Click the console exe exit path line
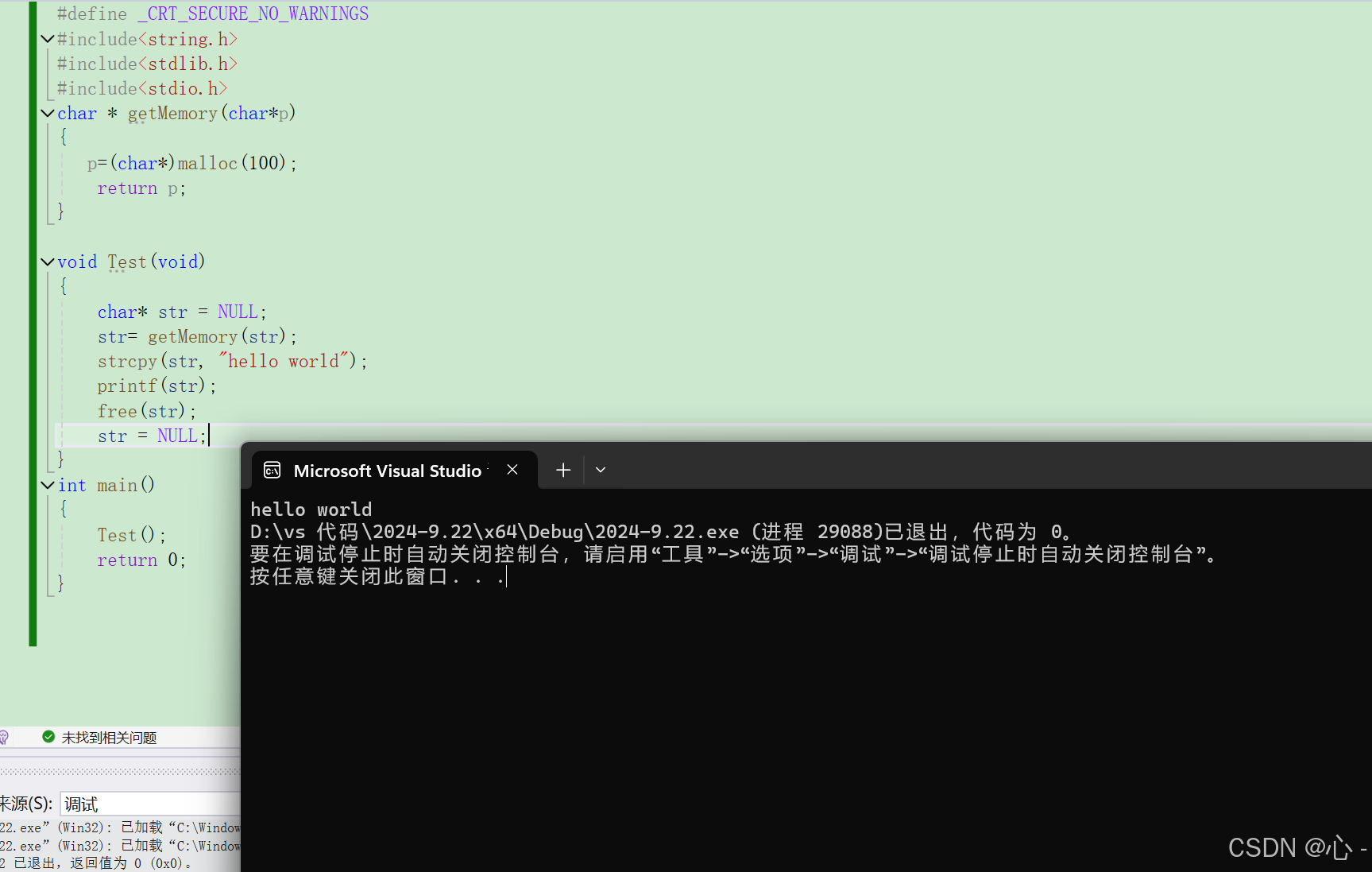 click(x=661, y=532)
